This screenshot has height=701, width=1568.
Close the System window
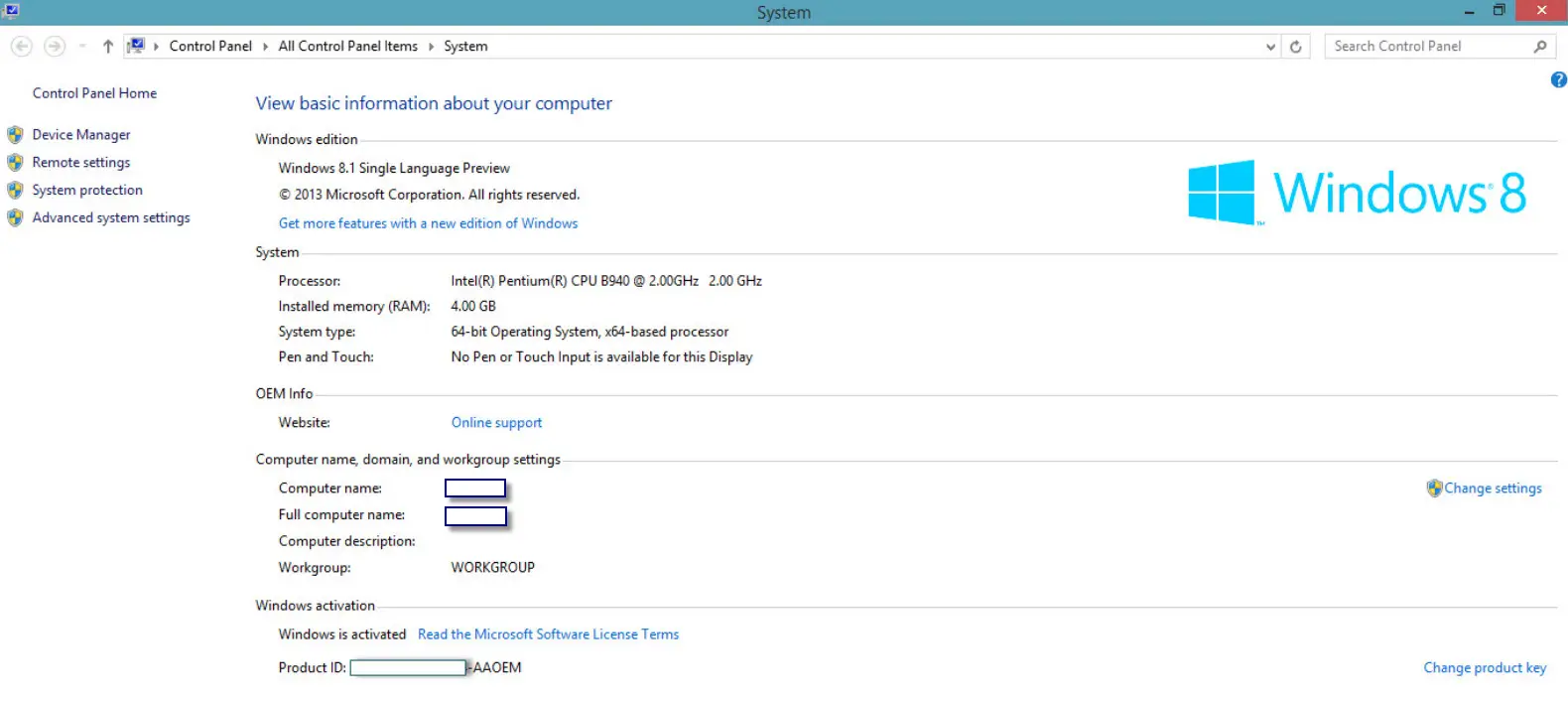click(1541, 11)
